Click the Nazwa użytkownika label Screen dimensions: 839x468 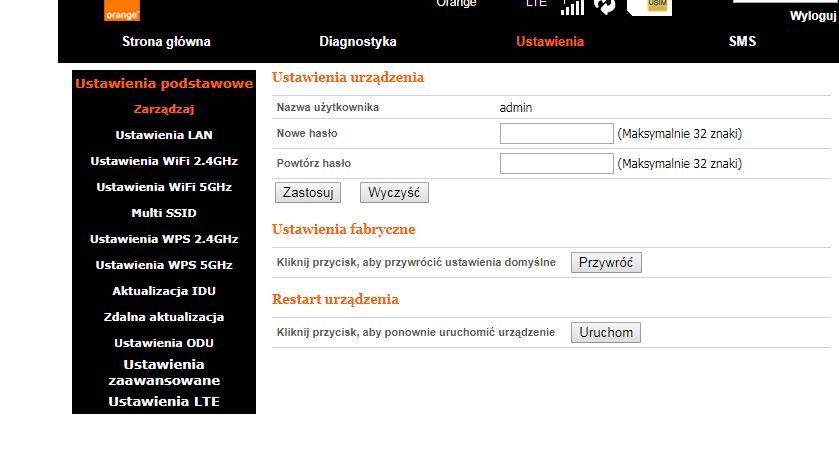coord(327,108)
